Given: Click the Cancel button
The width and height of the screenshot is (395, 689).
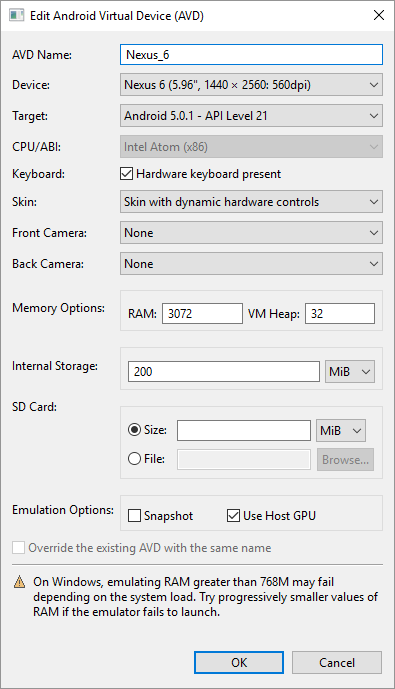Looking at the screenshot, I should pyautogui.click(x=337, y=663).
